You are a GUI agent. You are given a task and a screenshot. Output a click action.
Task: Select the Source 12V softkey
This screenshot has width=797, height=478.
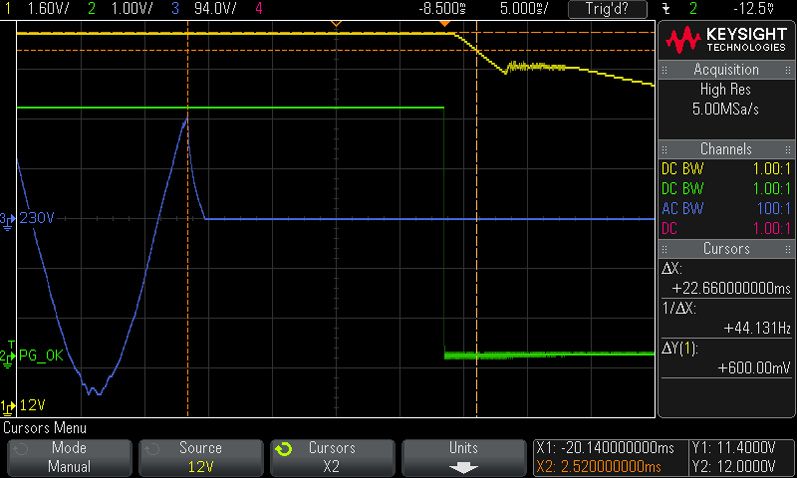200,457
